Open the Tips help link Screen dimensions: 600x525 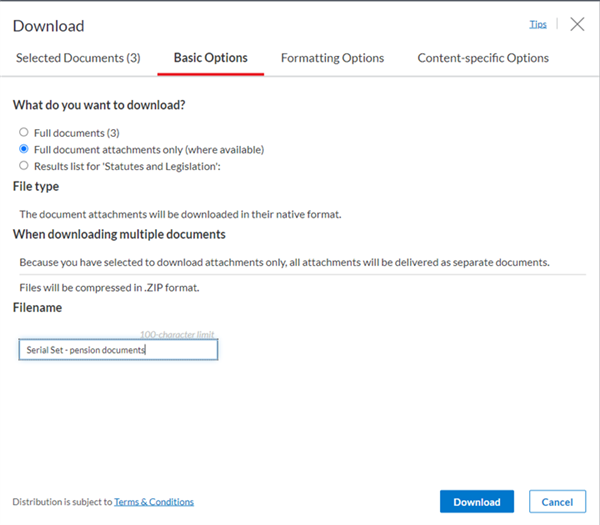[x=538, y=24]
